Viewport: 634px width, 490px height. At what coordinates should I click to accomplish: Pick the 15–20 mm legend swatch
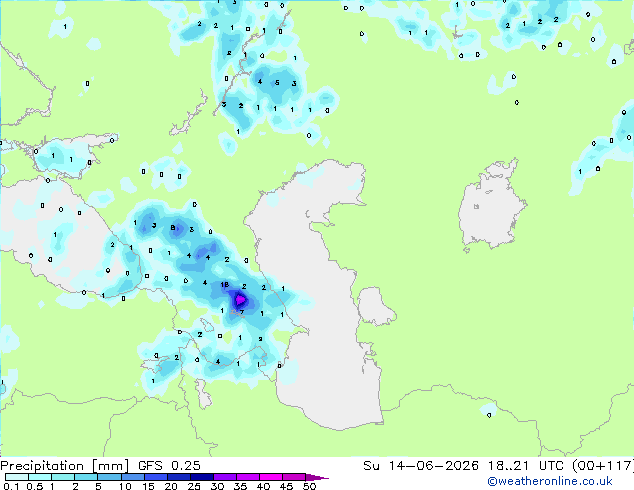point(155,477)
